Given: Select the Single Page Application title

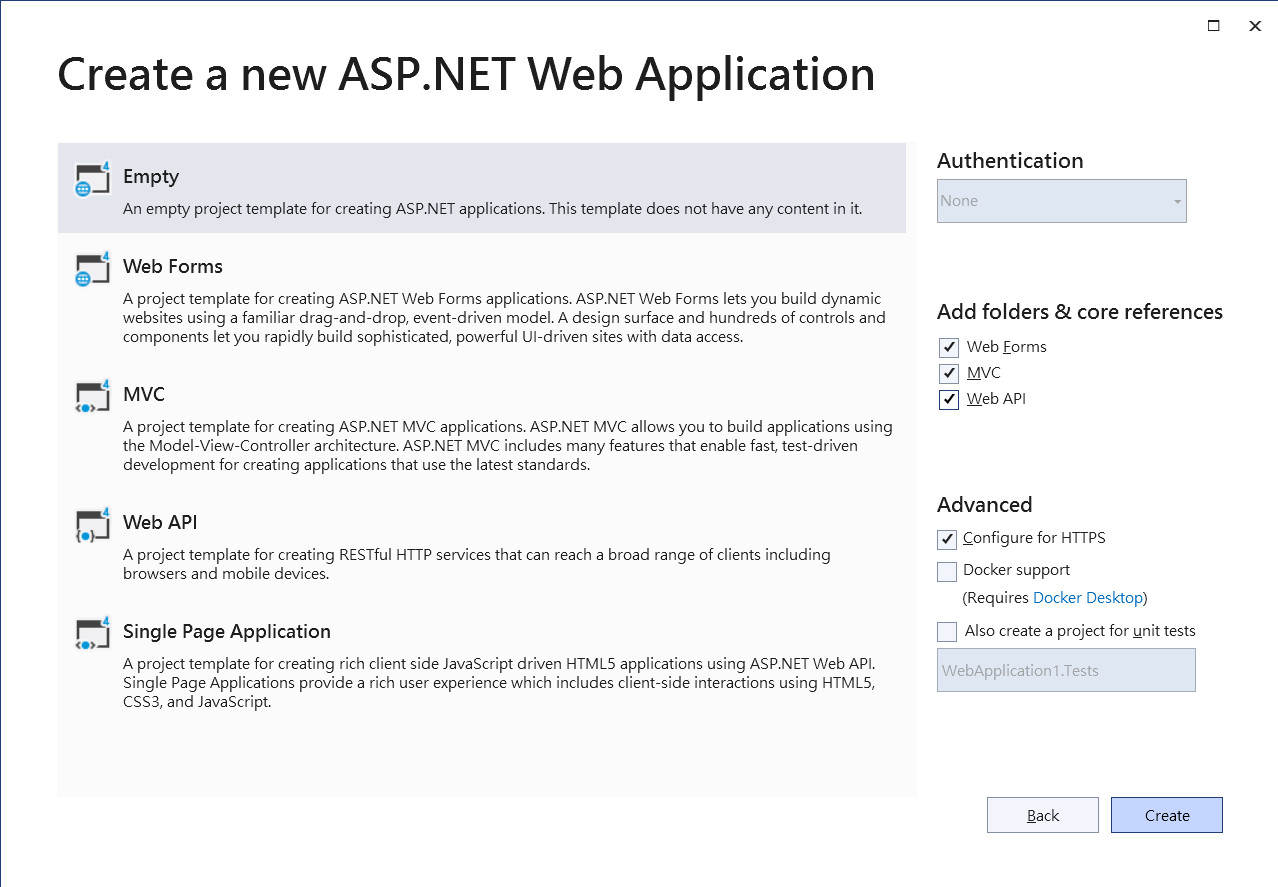Looking at the screenshot, I should click(x=227, y=631).
